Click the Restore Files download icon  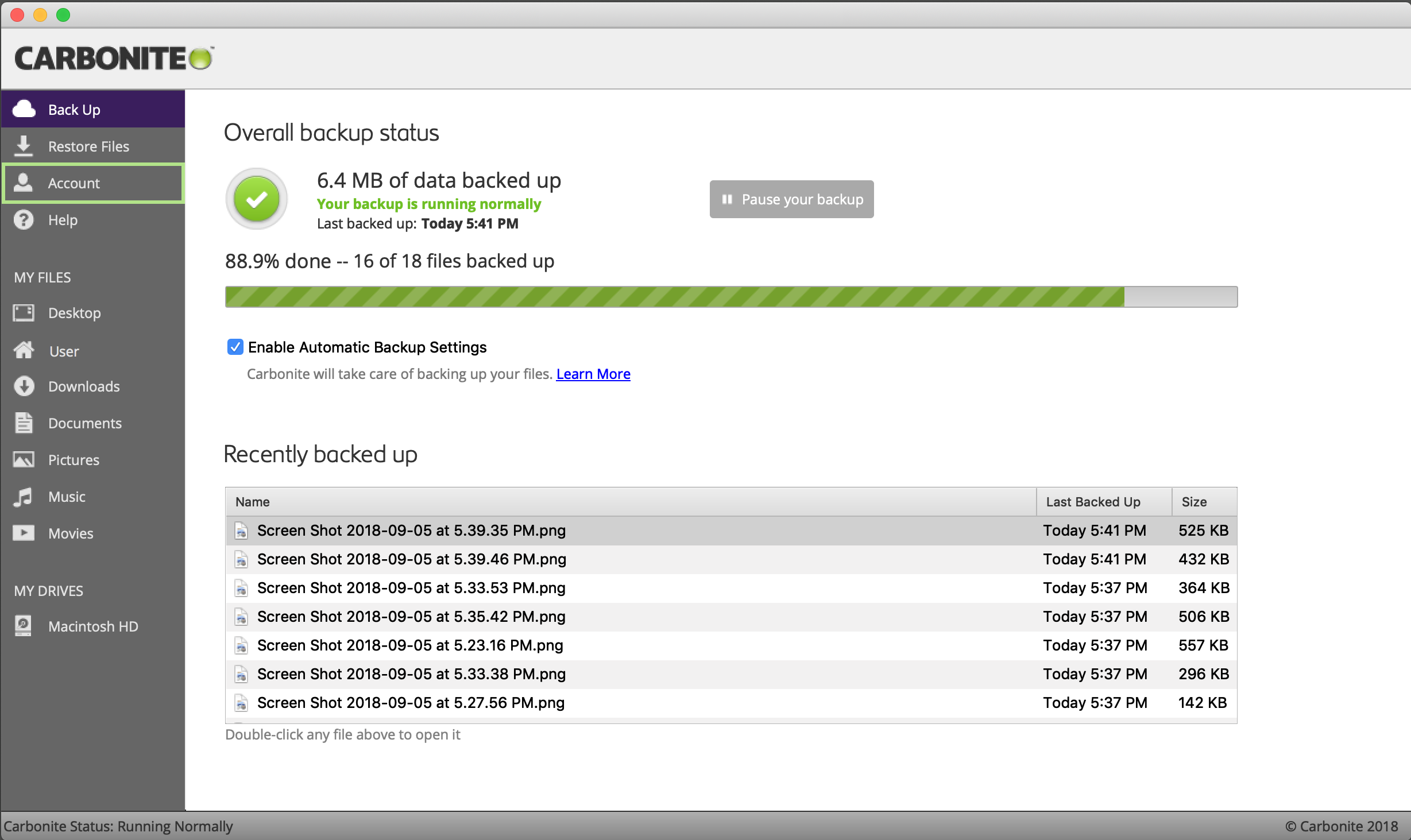pos(24,145)
